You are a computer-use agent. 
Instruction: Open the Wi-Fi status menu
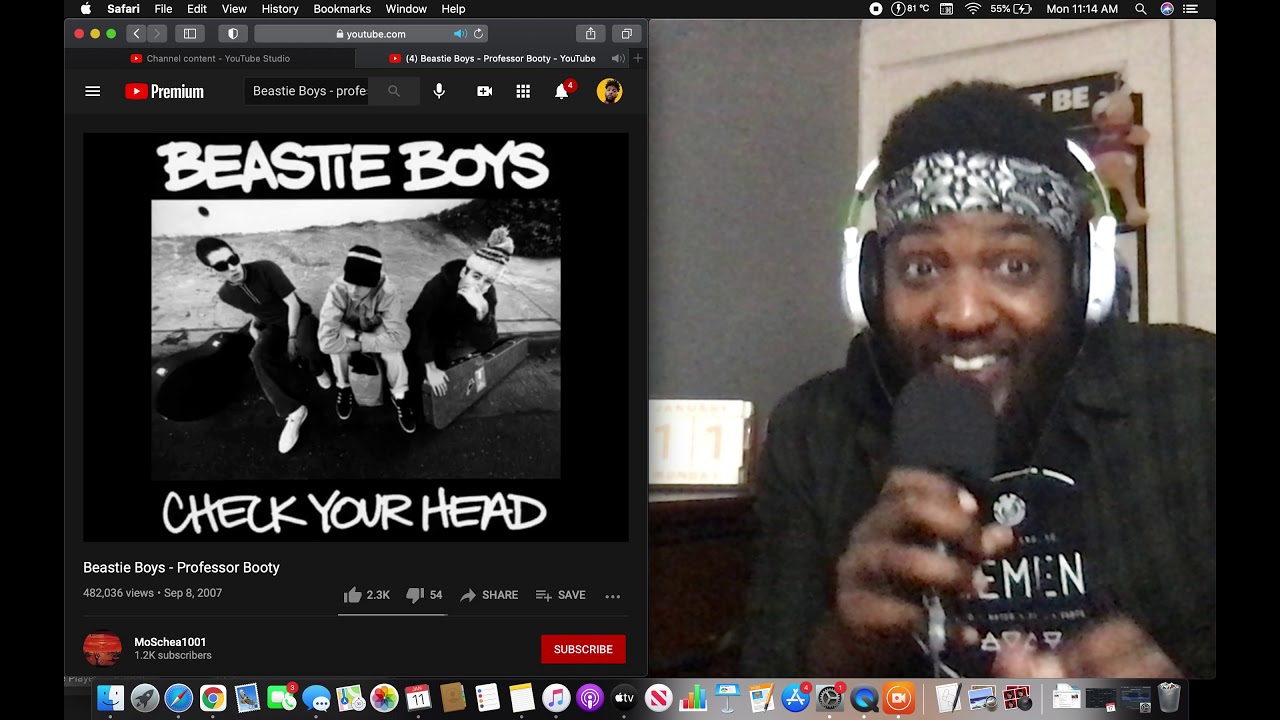click(x=973, y=9)
